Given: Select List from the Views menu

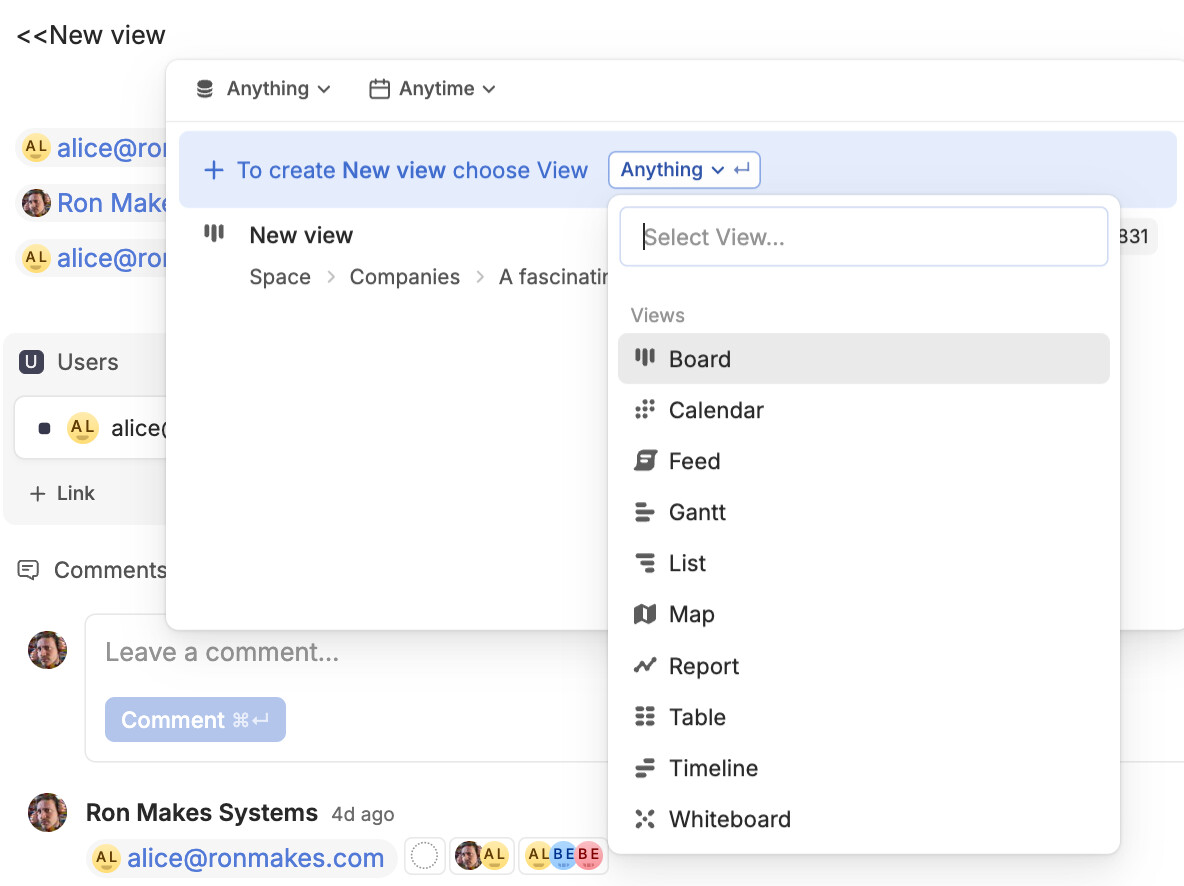Looking at the screenshot, I should pos(687,563).
